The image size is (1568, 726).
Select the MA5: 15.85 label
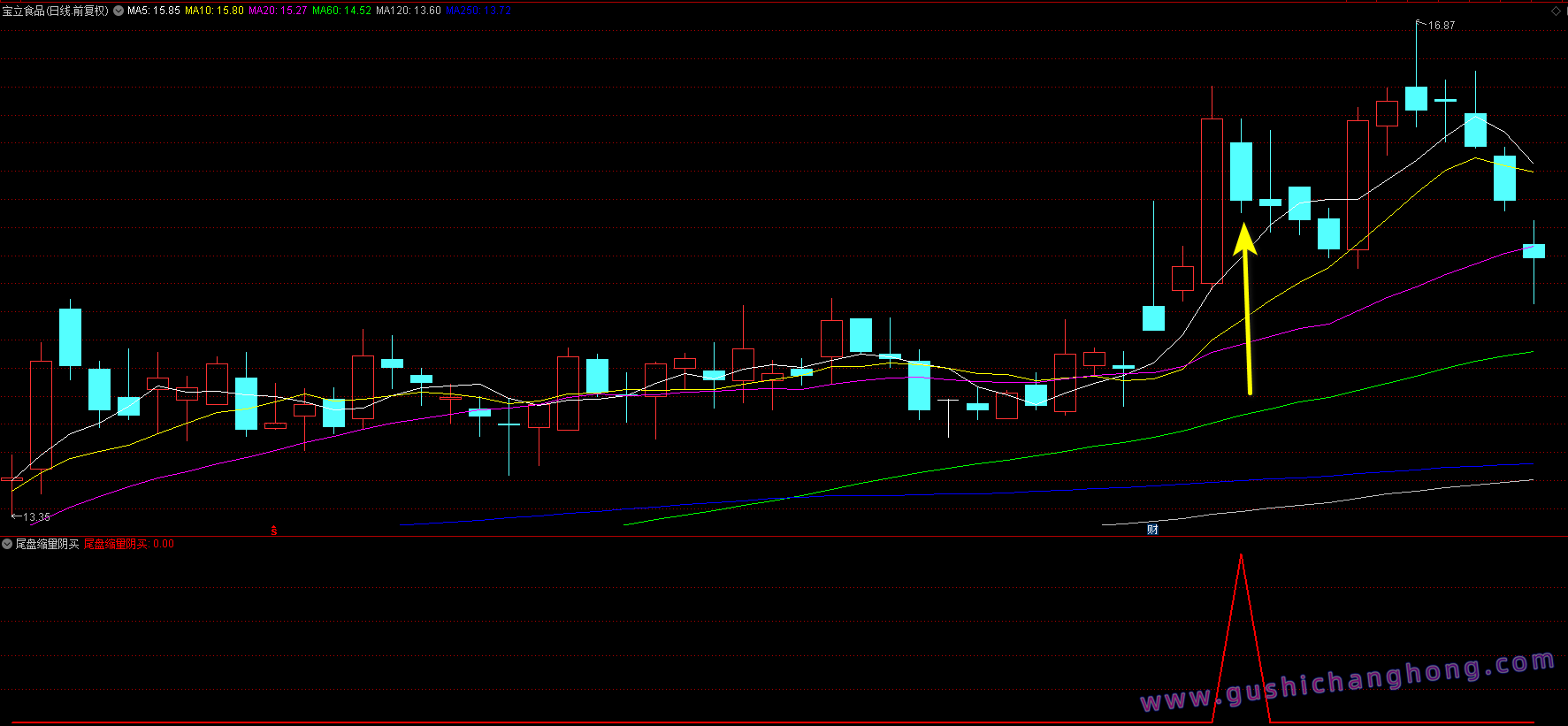[x=153, y=11]
